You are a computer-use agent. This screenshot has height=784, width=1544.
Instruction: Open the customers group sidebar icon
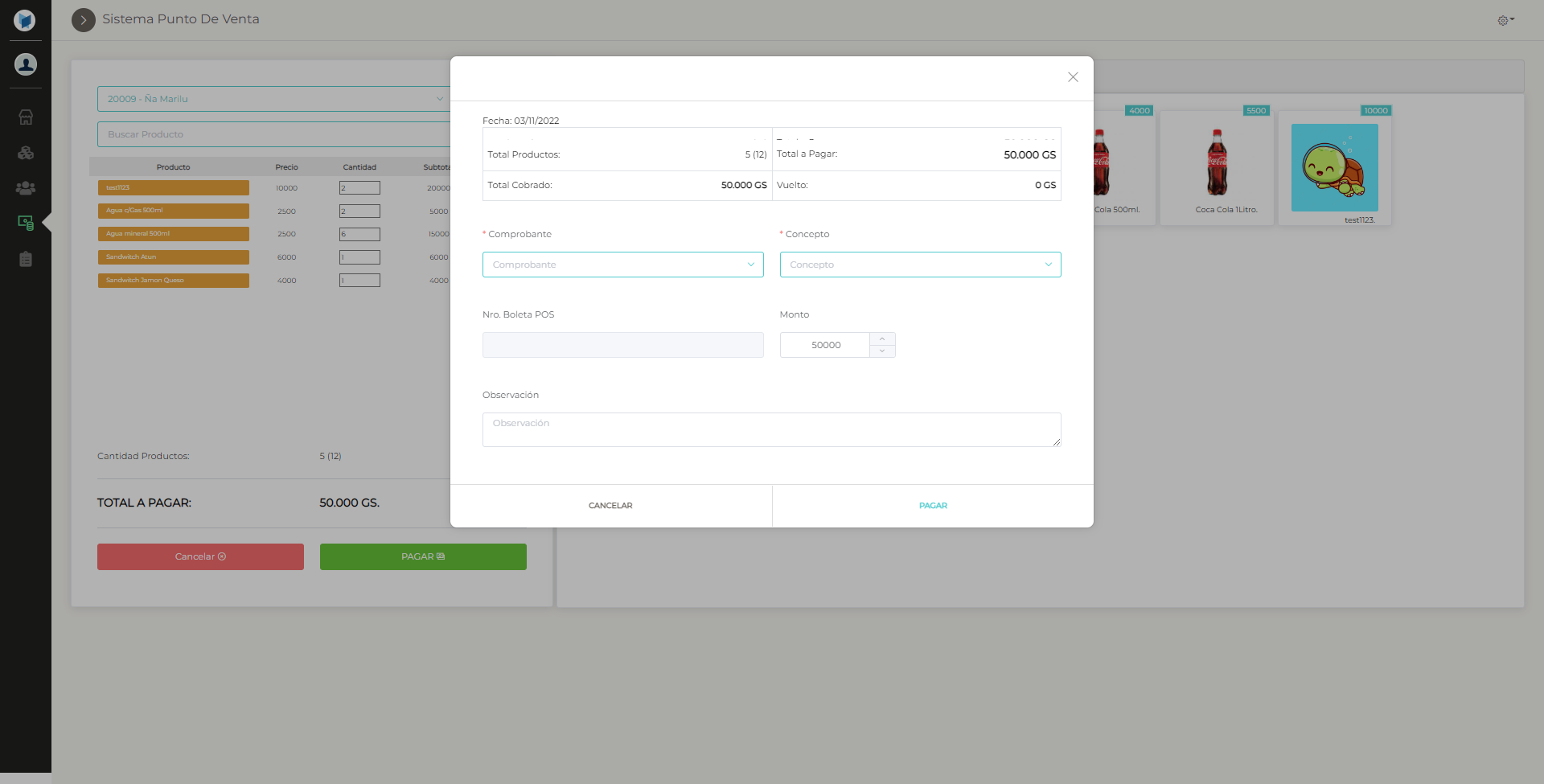[x=26, y=188]
